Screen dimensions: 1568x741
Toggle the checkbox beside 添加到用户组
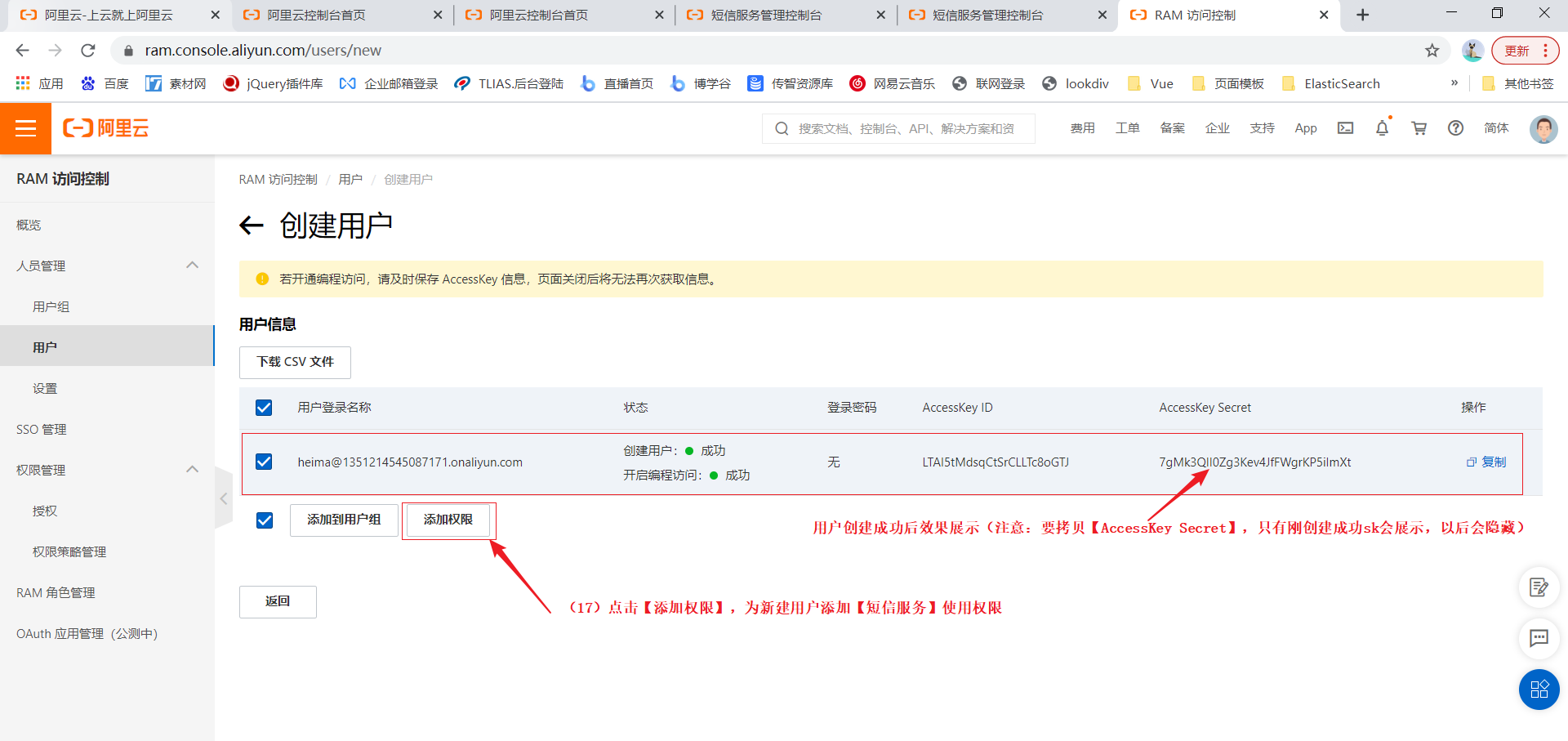click(x=265, y=520)
